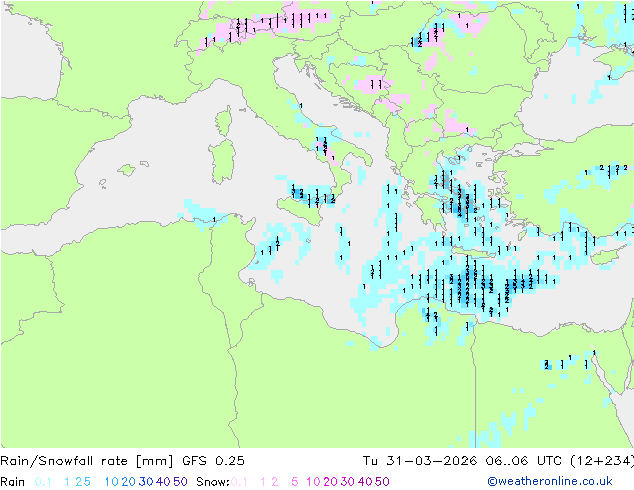Click Snow legend value 10
This screenshot has height=490, width=634.
[313, 482]
